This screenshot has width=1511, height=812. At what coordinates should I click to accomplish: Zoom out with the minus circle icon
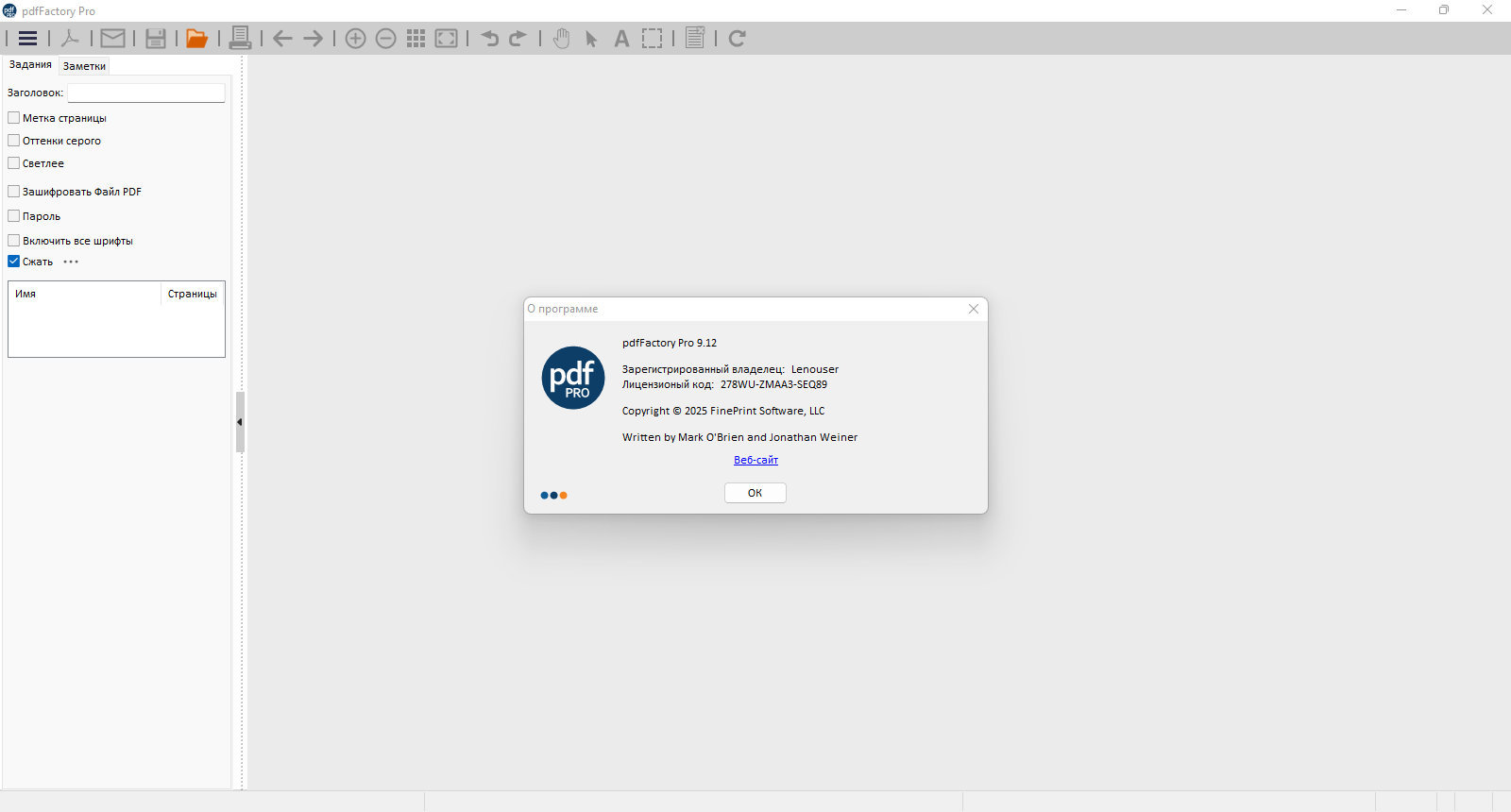(x=385, y=39)
